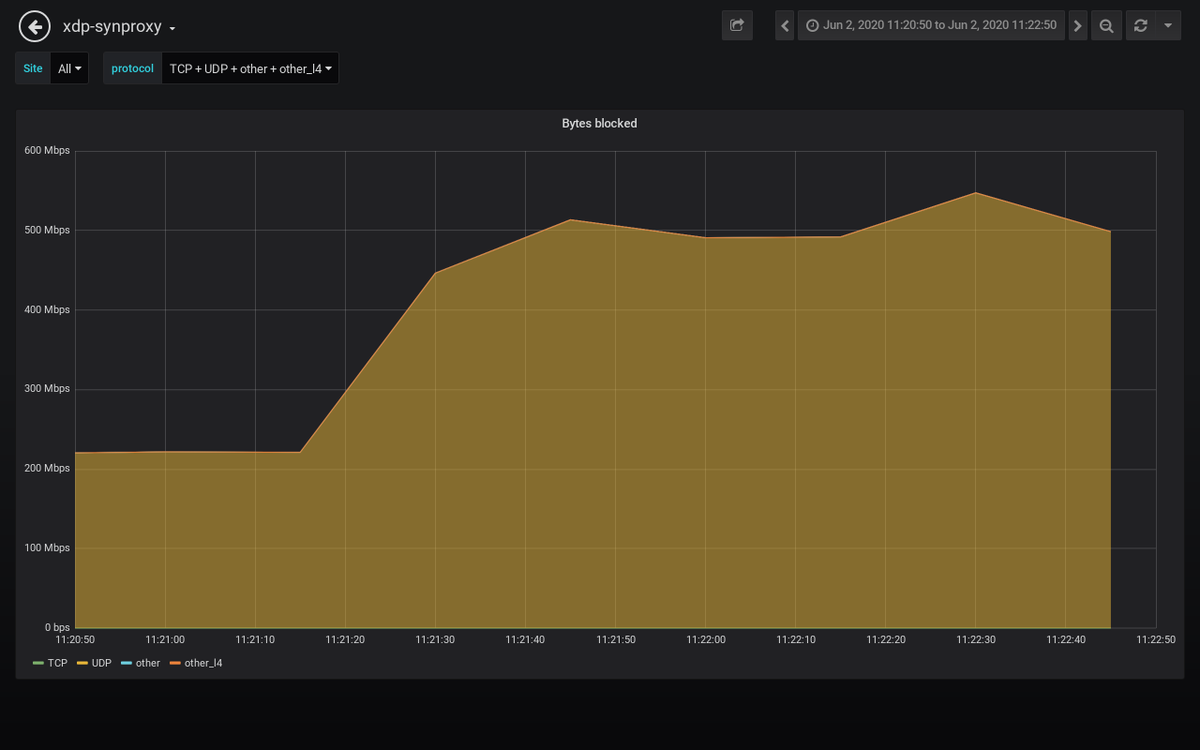Shift time range forward with right chevron
1200x750 pixels.
[x=1077, y=25]
